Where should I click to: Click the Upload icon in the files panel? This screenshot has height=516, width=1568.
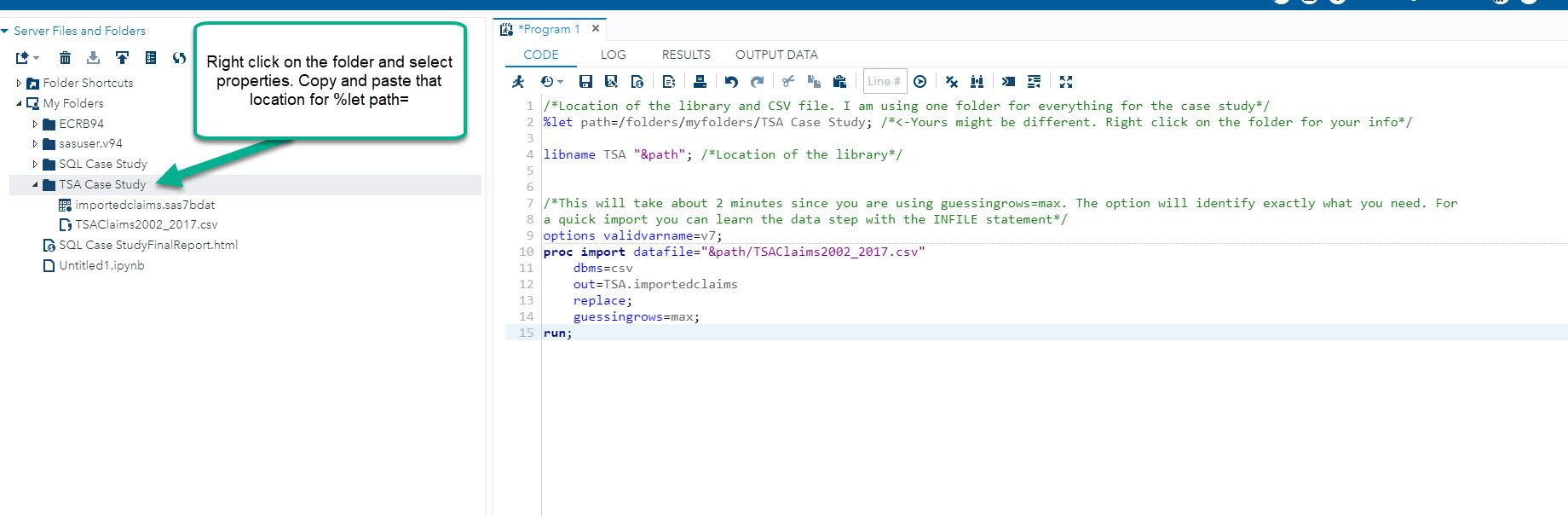click(122, 58)
